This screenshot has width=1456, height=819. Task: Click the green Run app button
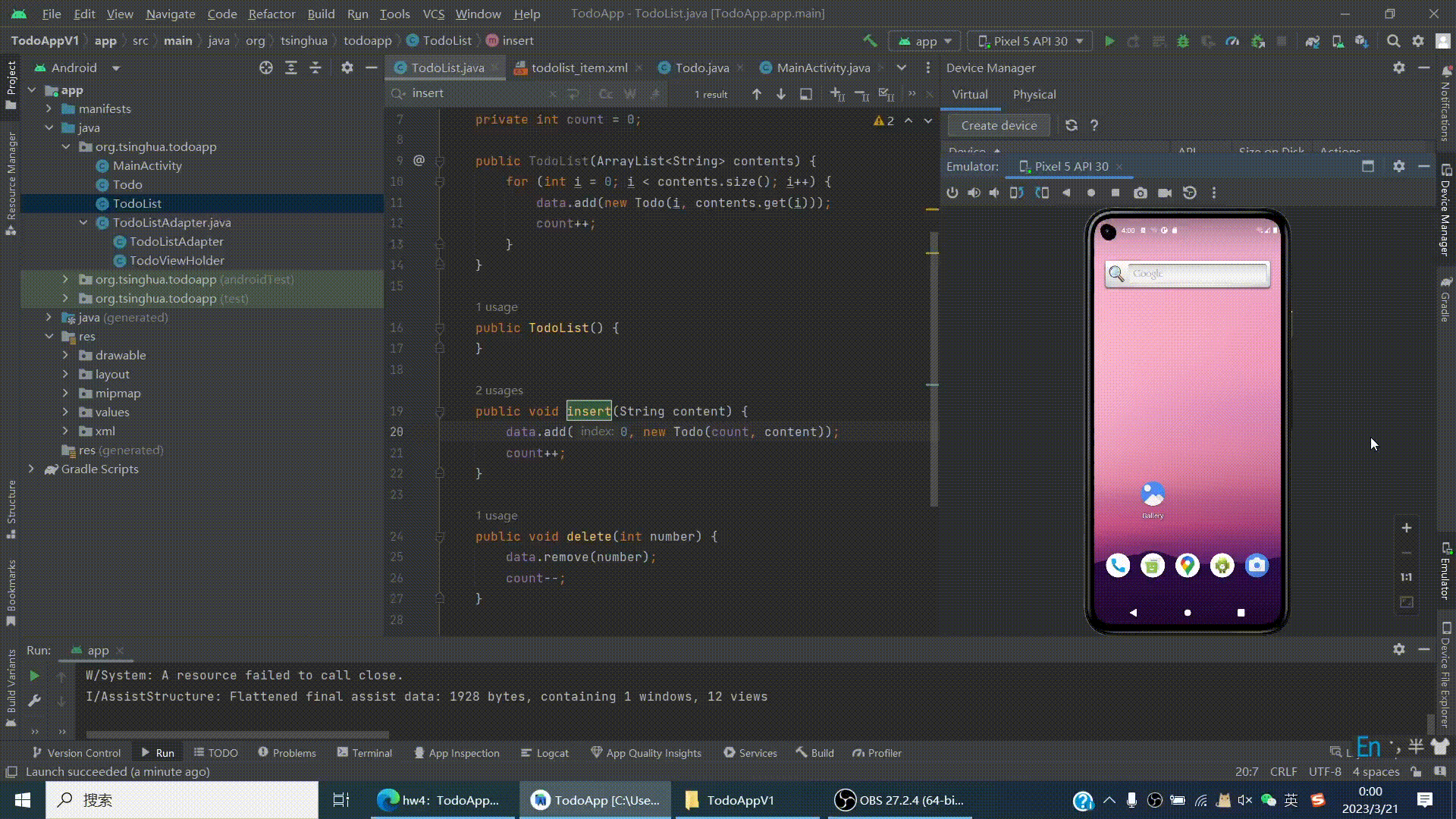1109,41
